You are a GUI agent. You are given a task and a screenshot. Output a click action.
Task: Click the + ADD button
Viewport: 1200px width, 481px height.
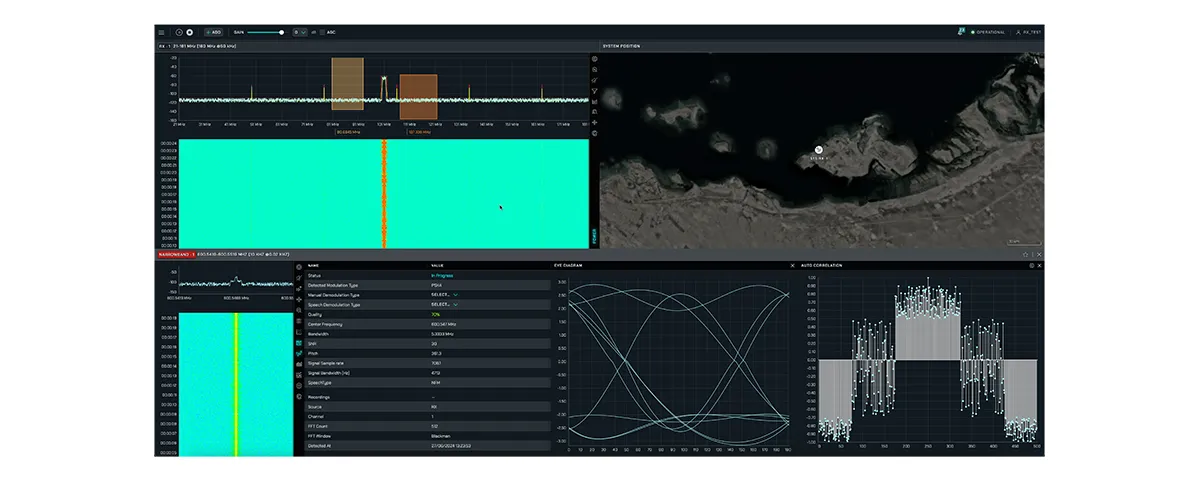(214, 32)
